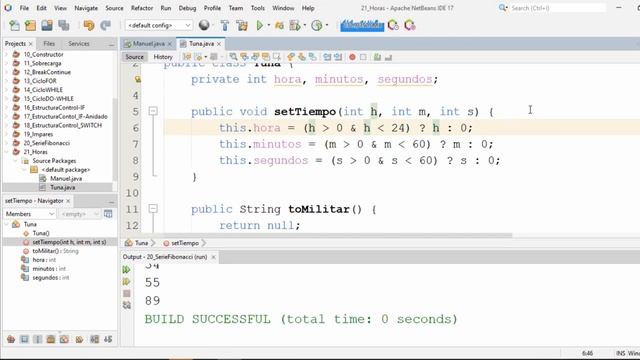640x360 pixels.
Task: Collapse the toMilitar method fold
Action: (153, 209)
